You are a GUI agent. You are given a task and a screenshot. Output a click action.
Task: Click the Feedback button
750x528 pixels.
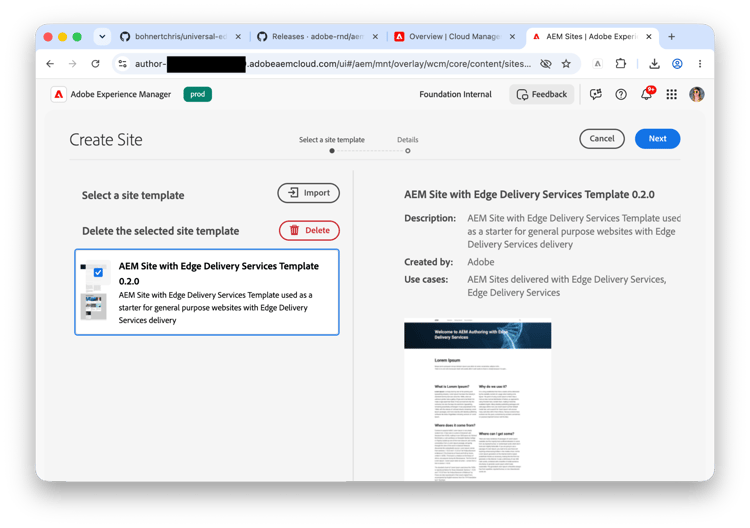coord(541,94)
